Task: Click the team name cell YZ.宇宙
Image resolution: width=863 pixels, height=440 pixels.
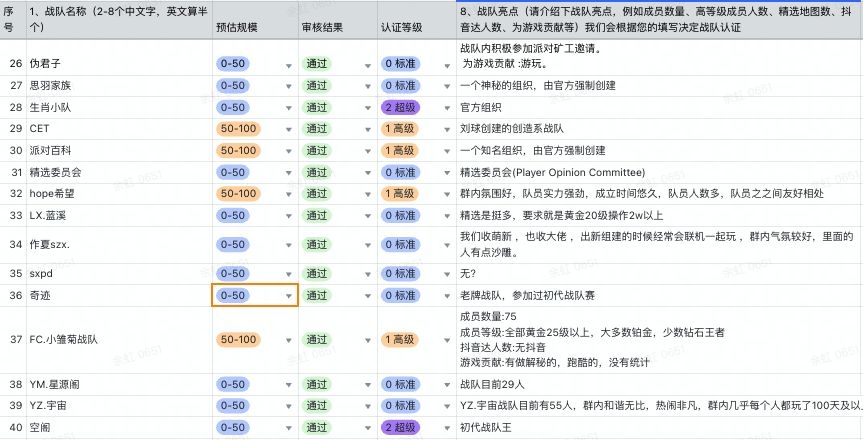Action: coord(119,406)
